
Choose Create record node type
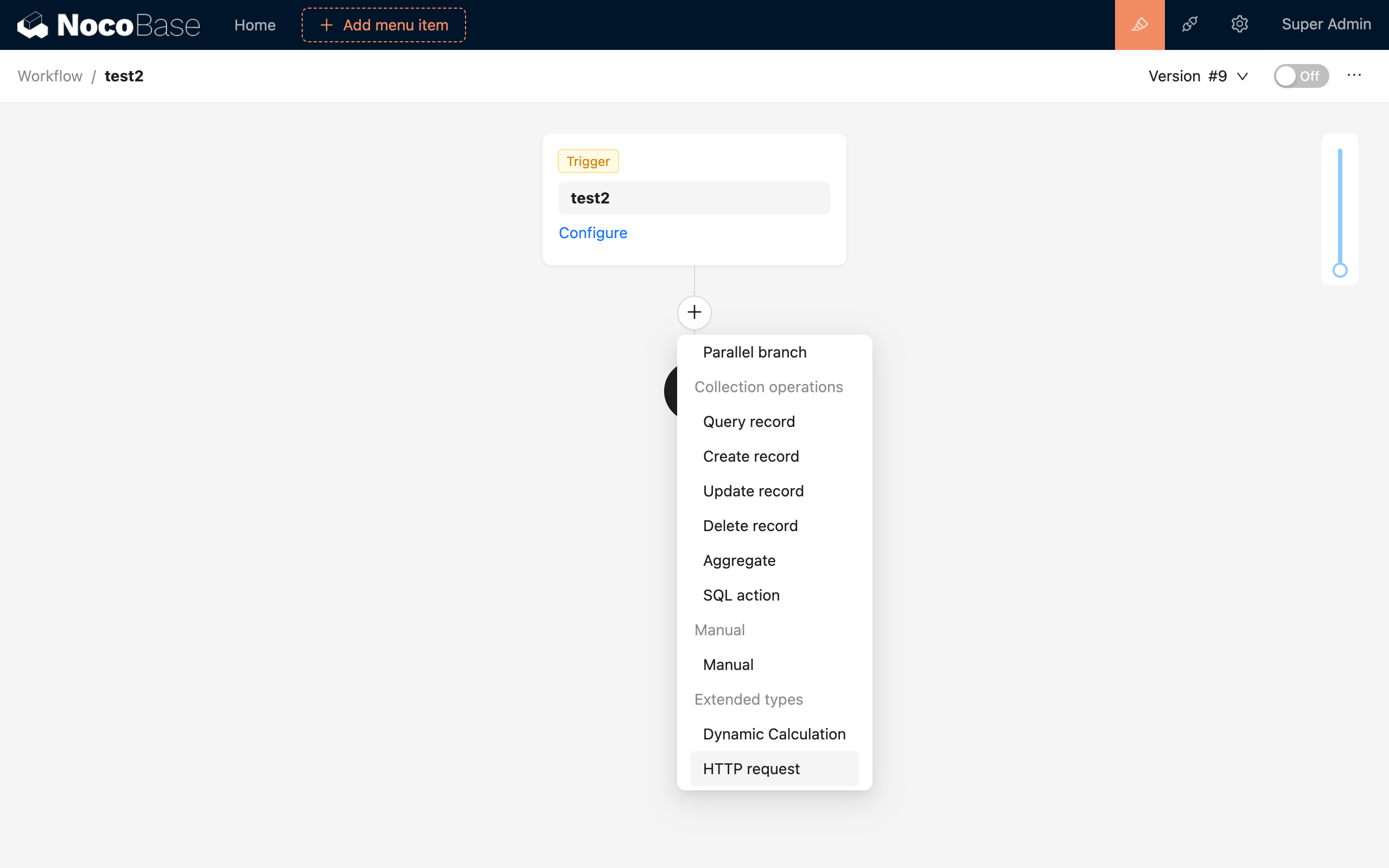(x=750, y=456)
